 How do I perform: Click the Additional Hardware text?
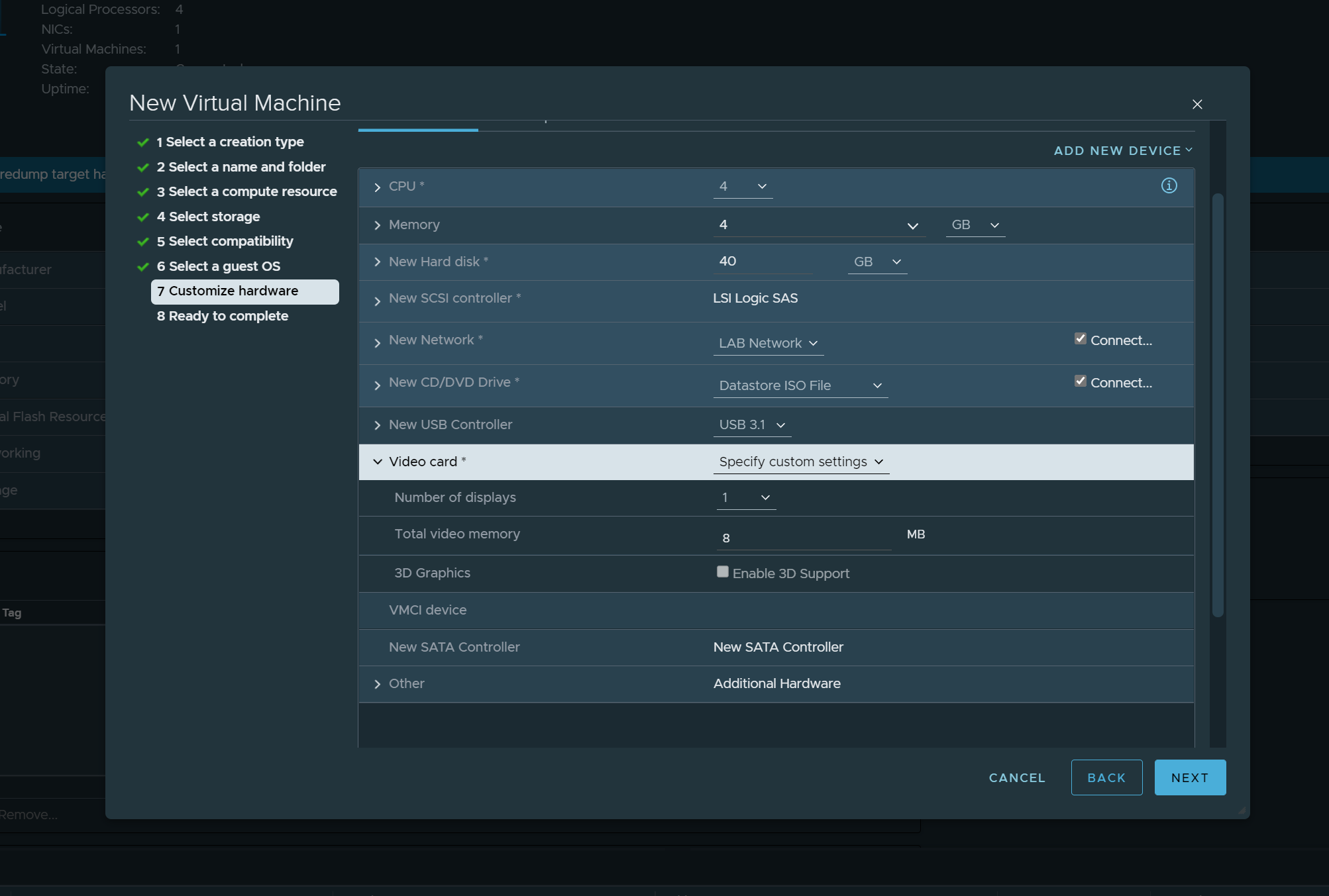tap(776, 683)
